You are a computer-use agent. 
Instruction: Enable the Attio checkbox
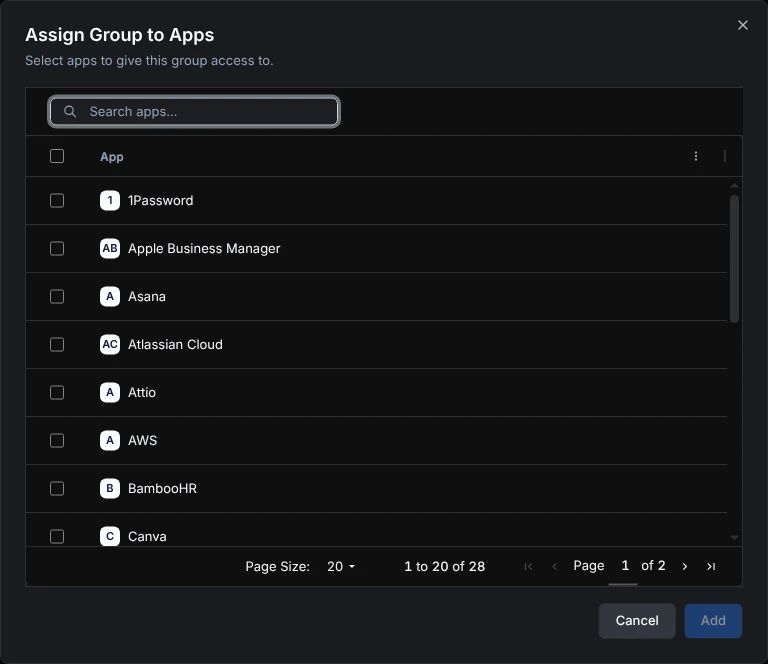point(57,392)
